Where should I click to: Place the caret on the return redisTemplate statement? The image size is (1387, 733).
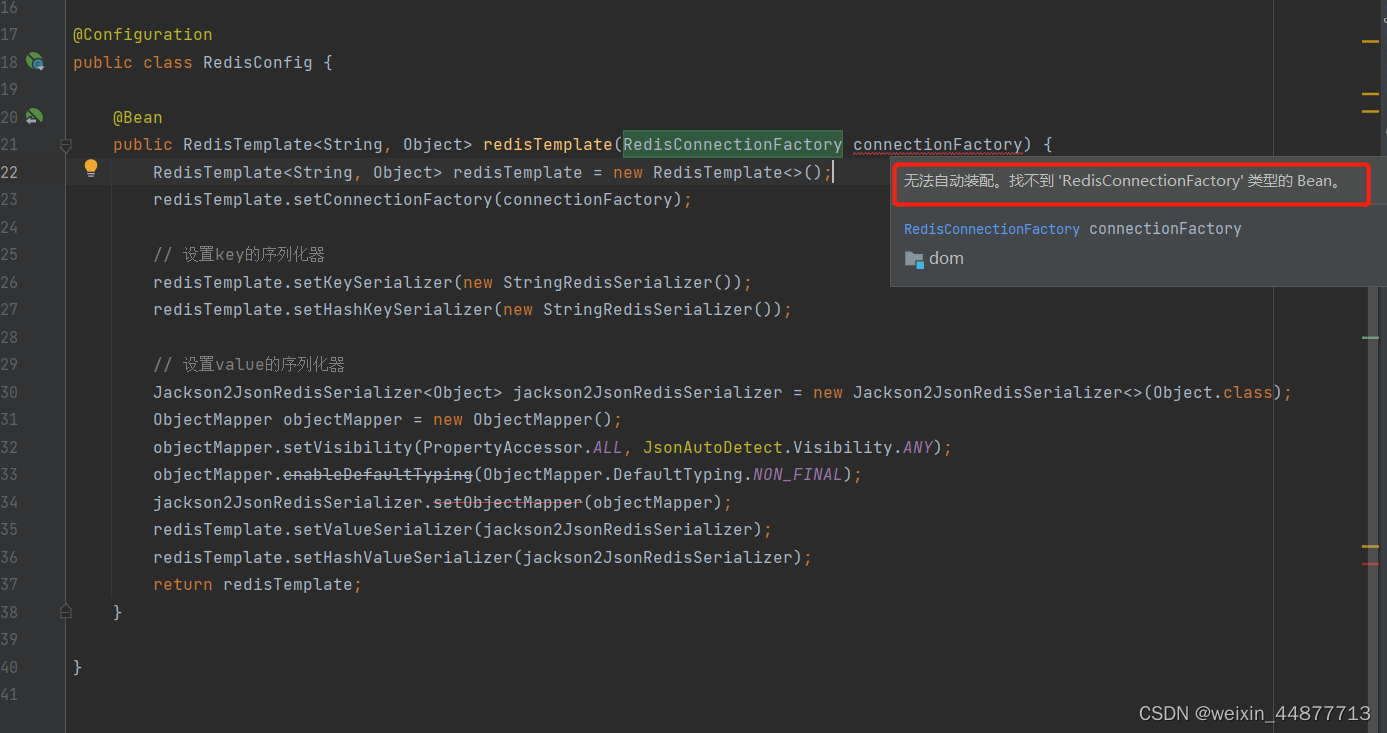256,584
